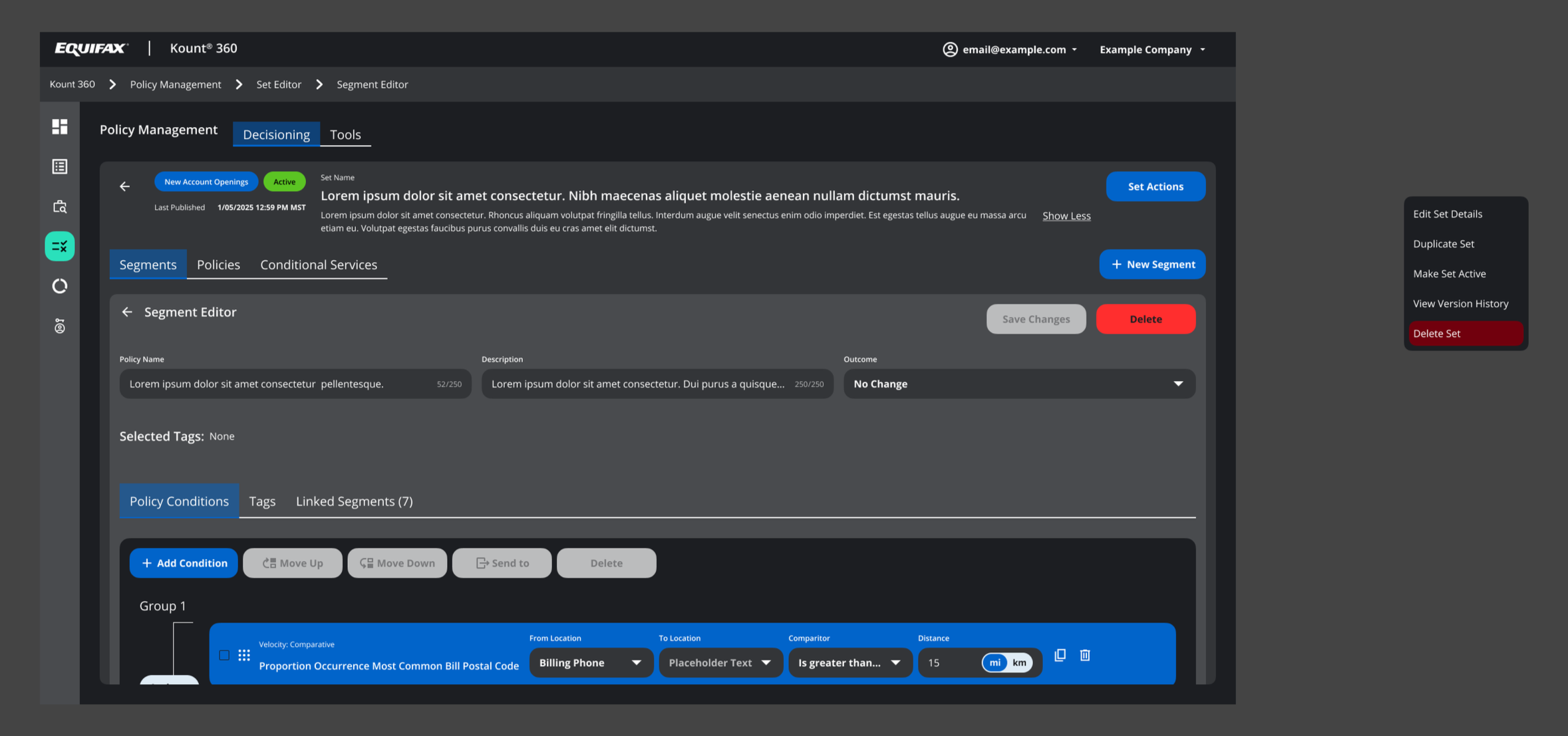The height and width of the screenshot is (736, 1568).
Task: Duplicate the Proportion Occurrence condition row
Action: (1060, 655)
